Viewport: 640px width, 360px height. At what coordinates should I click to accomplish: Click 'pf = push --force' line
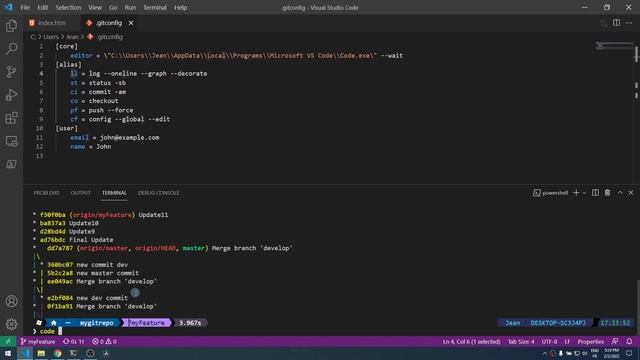point(102,110)
